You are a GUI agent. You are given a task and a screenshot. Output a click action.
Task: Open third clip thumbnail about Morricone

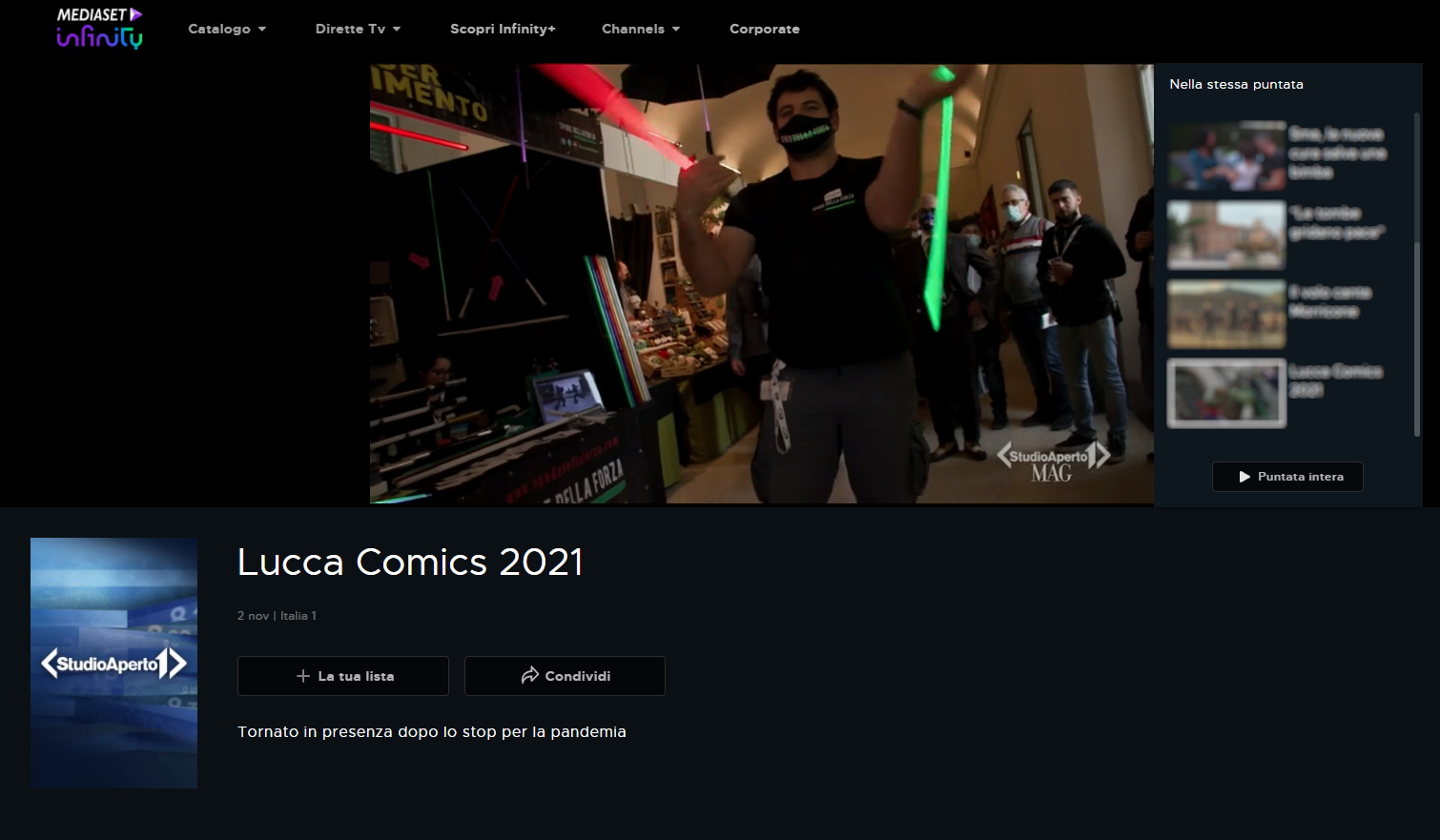1226,314
